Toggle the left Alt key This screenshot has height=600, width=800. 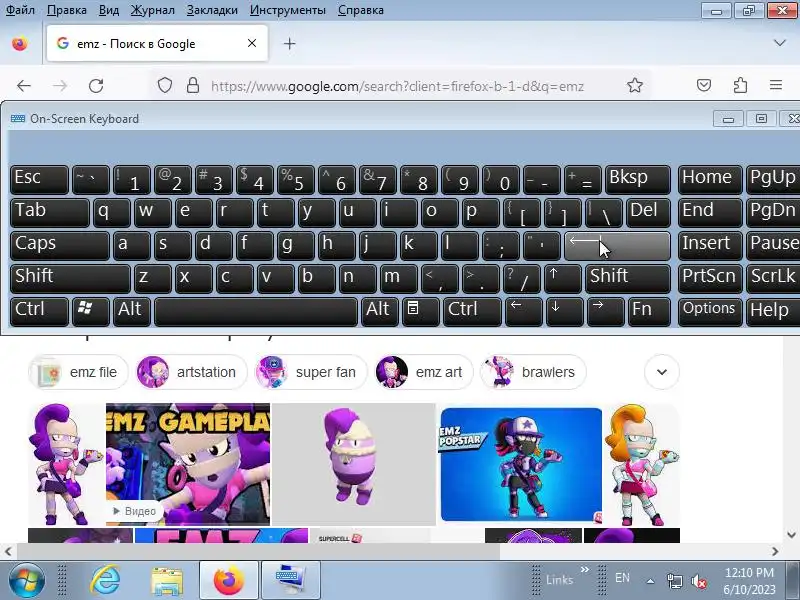(x=132, y=312)
